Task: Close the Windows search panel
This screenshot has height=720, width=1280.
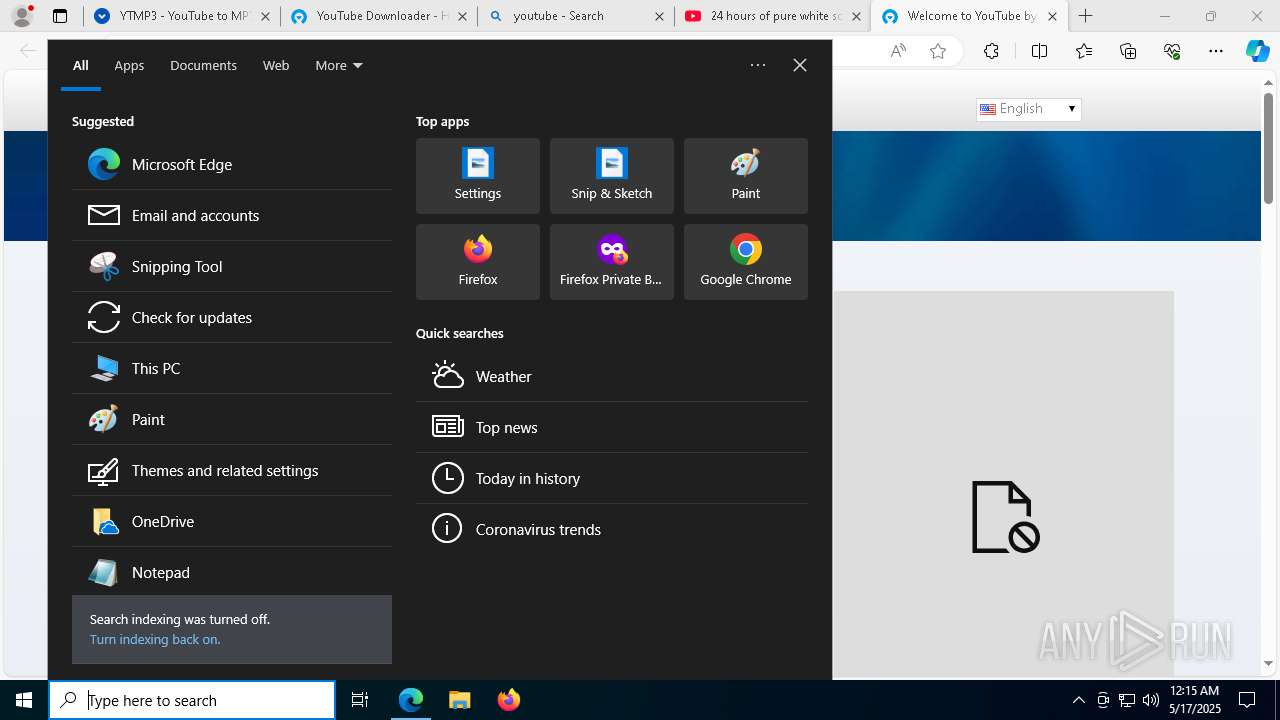Action: click(x=800, y=65)
